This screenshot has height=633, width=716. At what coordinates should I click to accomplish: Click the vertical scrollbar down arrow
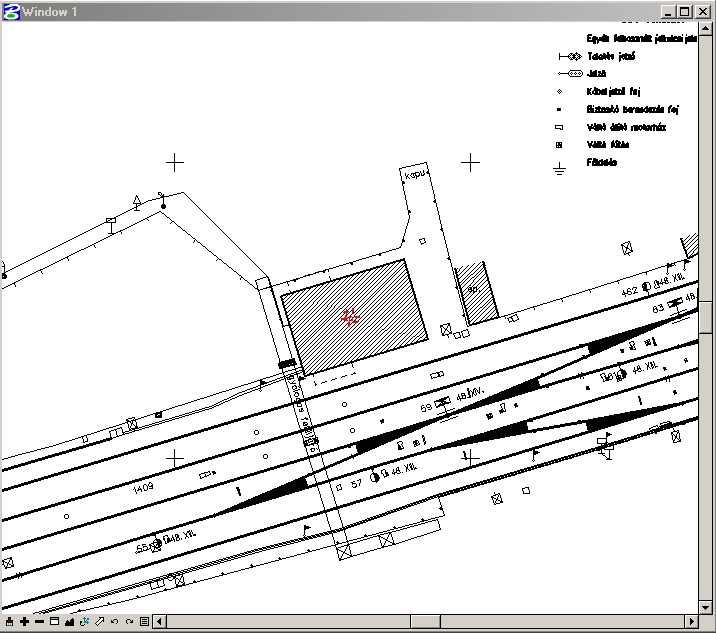pos(706,606)
